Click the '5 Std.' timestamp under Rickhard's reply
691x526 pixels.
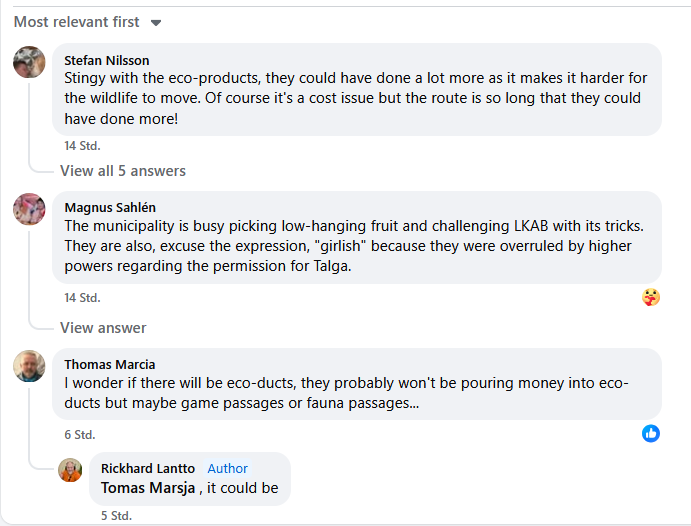pos(116,516)
